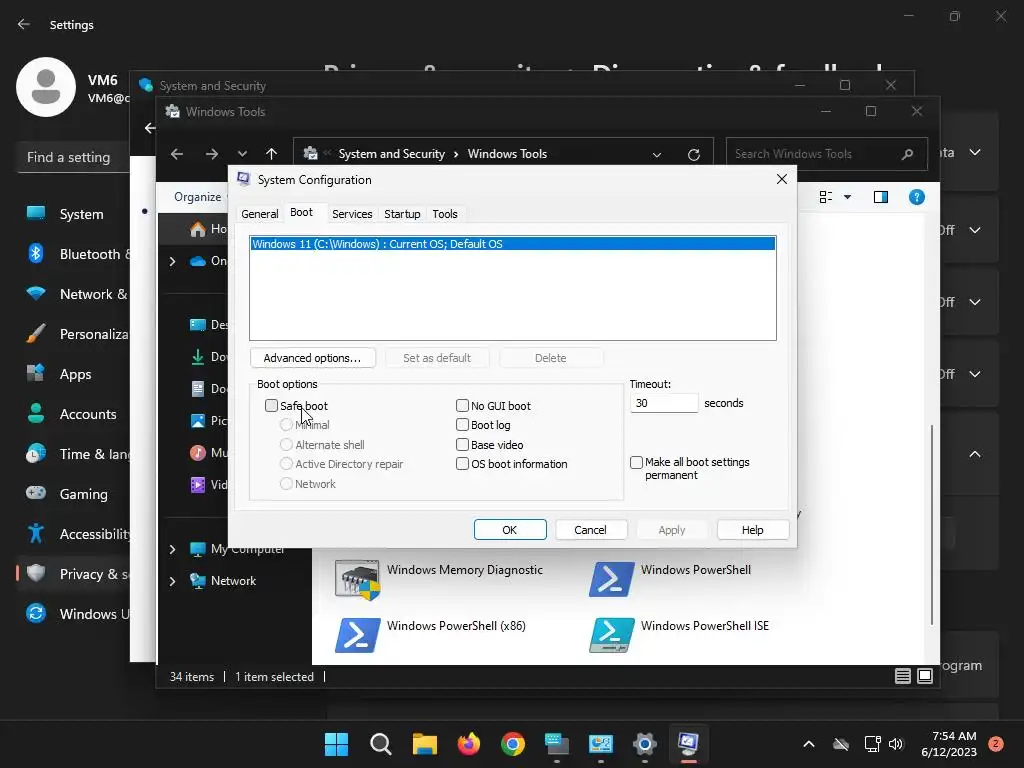1024x768 pixels.
Task: Check Make all boot settings permanent
Action: [x=636, y=462]
